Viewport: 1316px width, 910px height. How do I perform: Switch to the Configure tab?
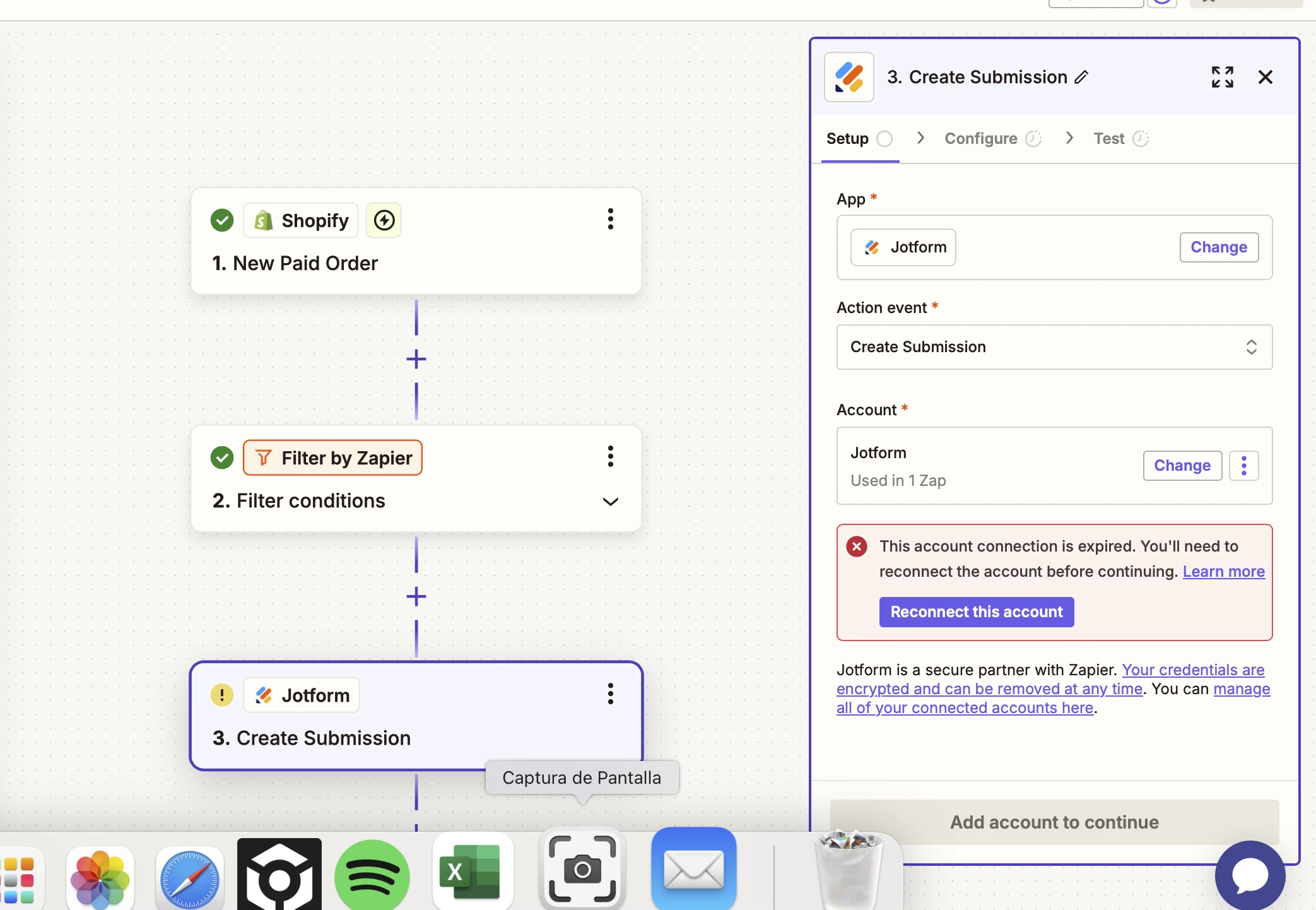click(x=979, y=138)
